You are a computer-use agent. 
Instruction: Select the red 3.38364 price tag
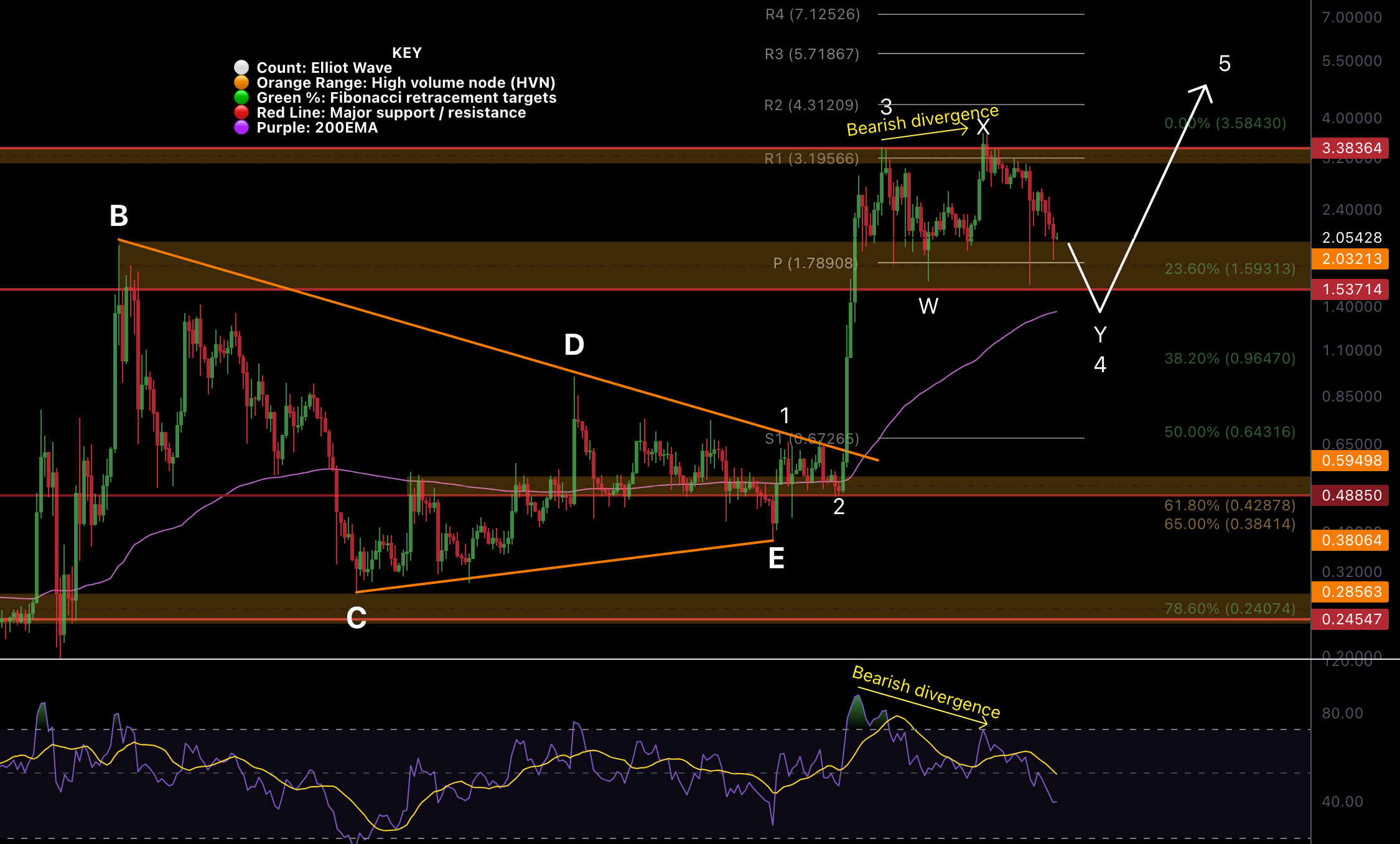[1350, 148]
